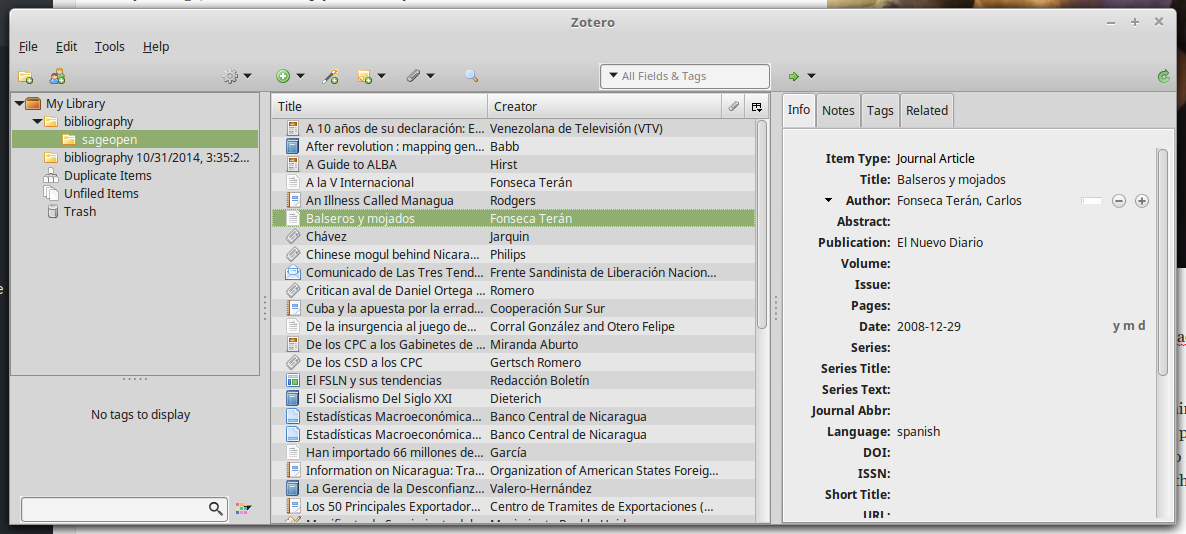The image size is (1186, 534).
Task: Click the Language value spanish
Action: tap(918, 432)
